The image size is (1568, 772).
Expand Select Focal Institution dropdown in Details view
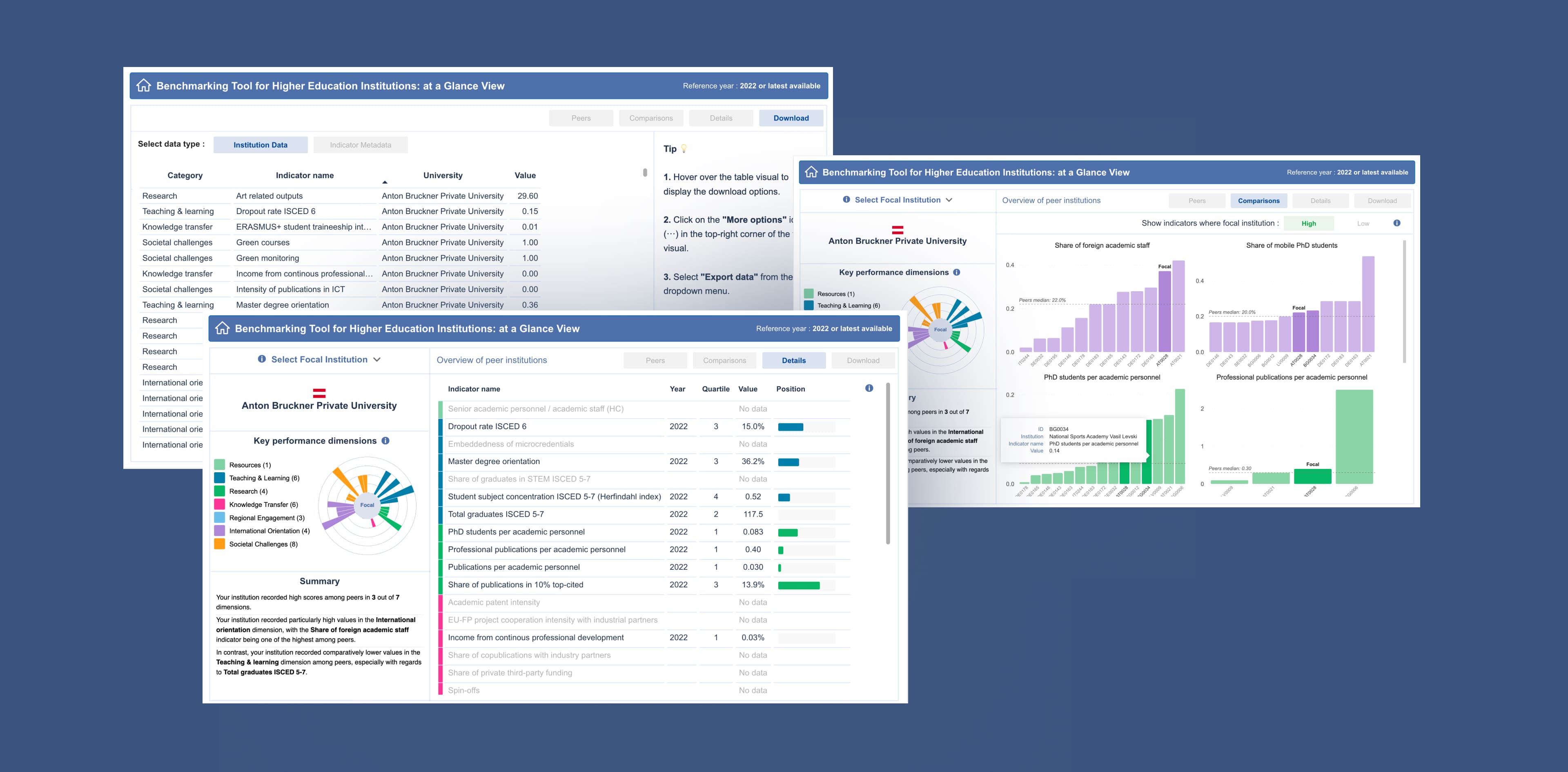pyautogui.click(x=319, y=360)
